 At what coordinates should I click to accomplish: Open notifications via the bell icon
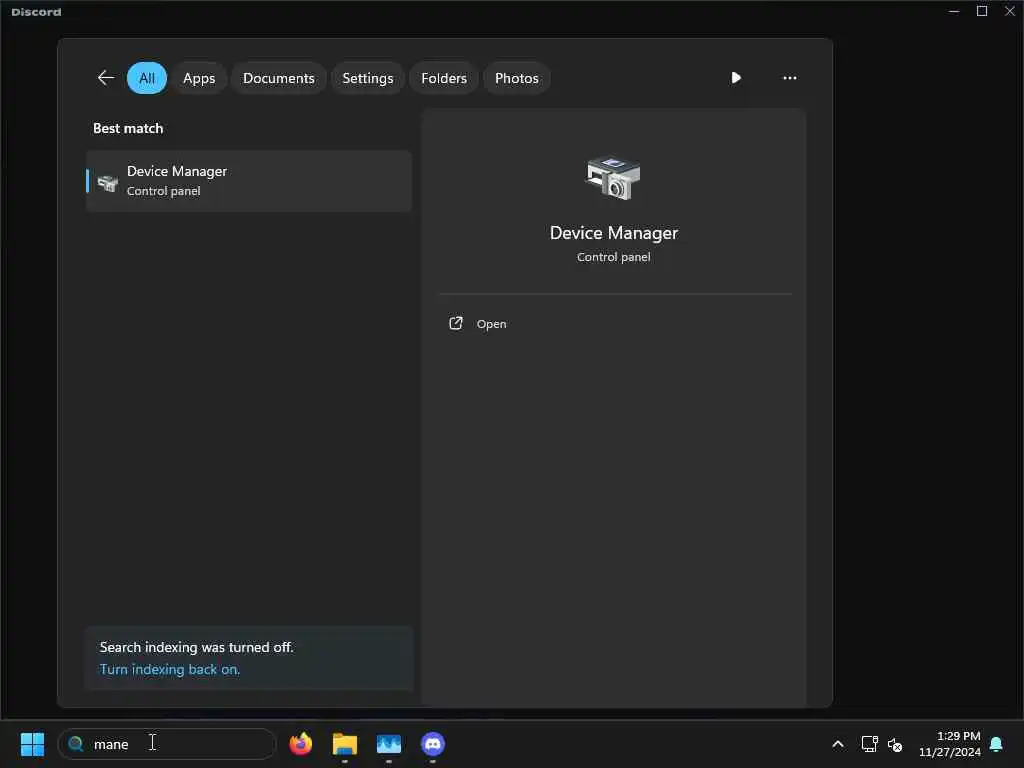point(997,744)
